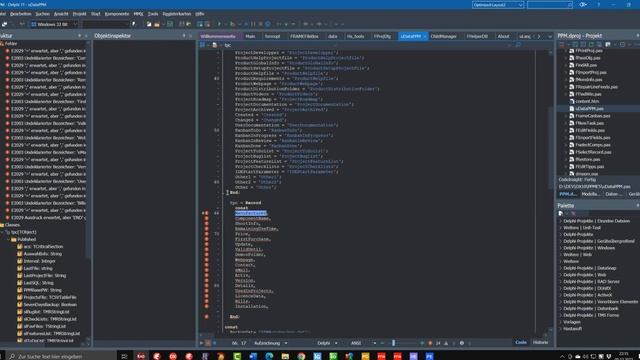Open the Tools menu
The width and height of the screenshot is (640, 360).
pos(153,14)
